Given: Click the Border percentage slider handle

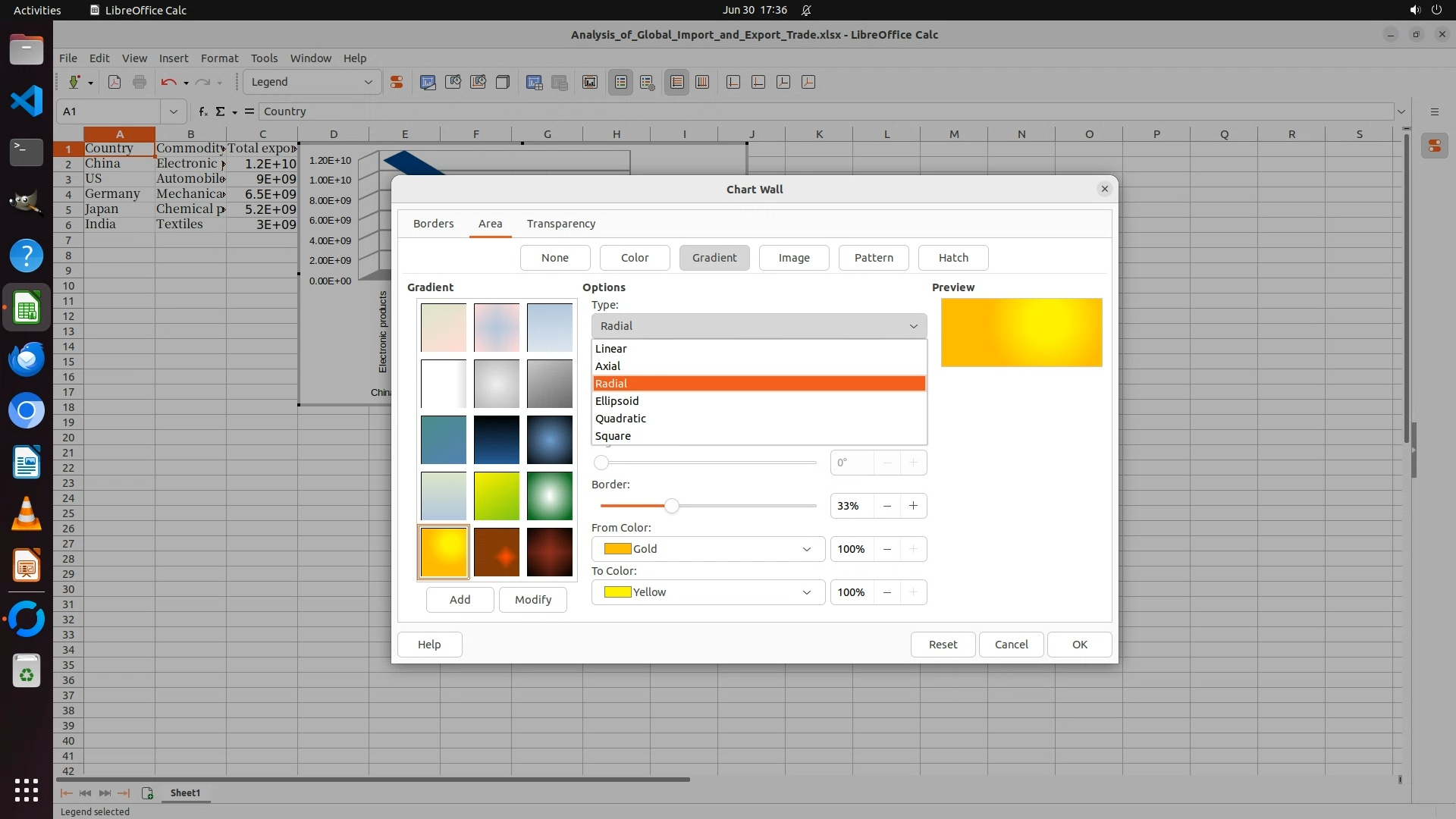Looking at the screenshot, I should click(671, 506).
